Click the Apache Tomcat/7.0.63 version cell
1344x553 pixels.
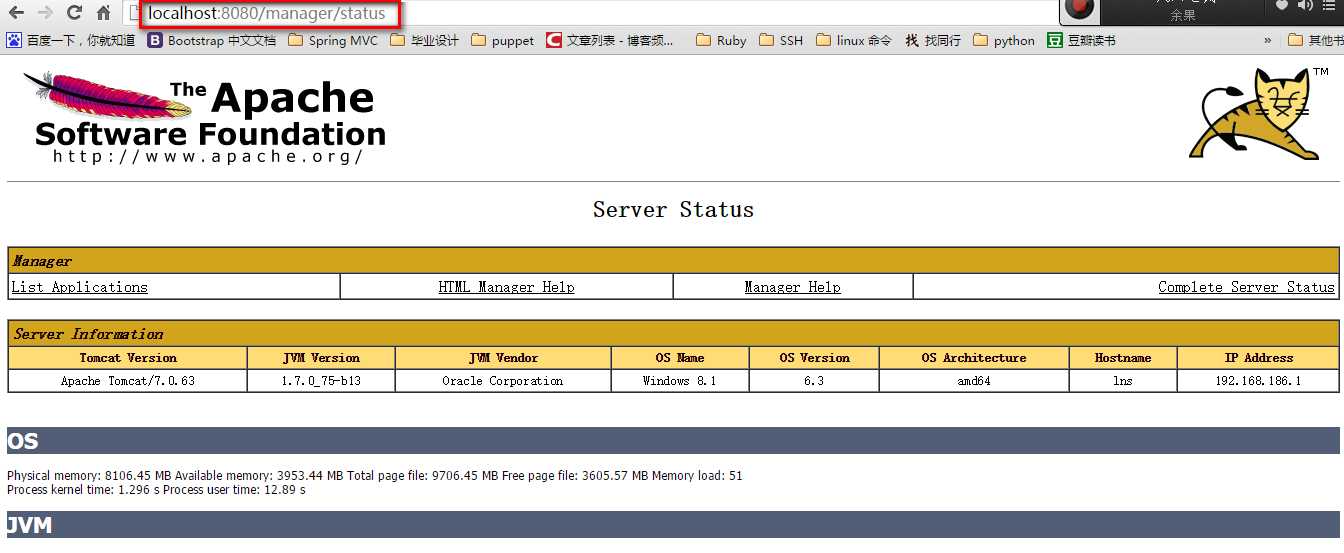point(128,381)
